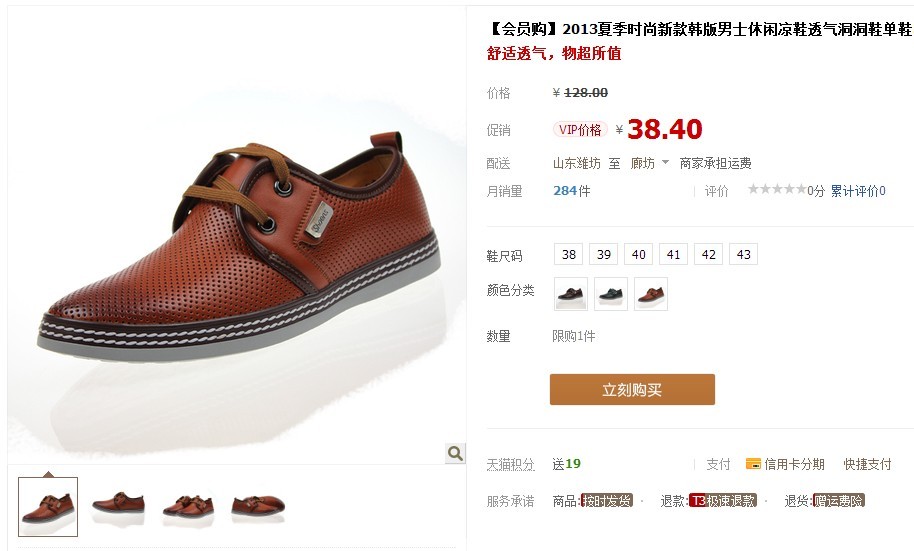Click the 快捷支付 payment option

(867, 464)
